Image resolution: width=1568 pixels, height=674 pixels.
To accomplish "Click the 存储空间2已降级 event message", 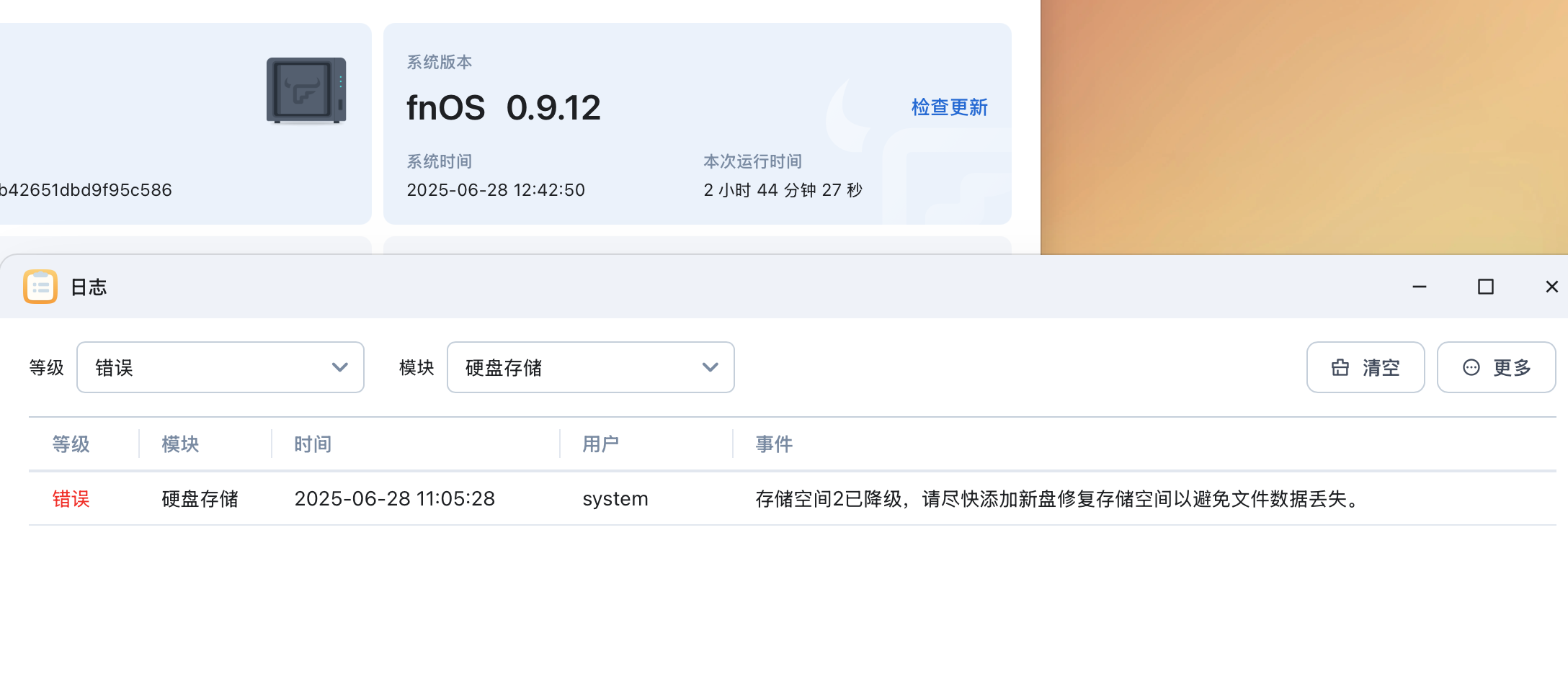I will tap(1056, 498).
